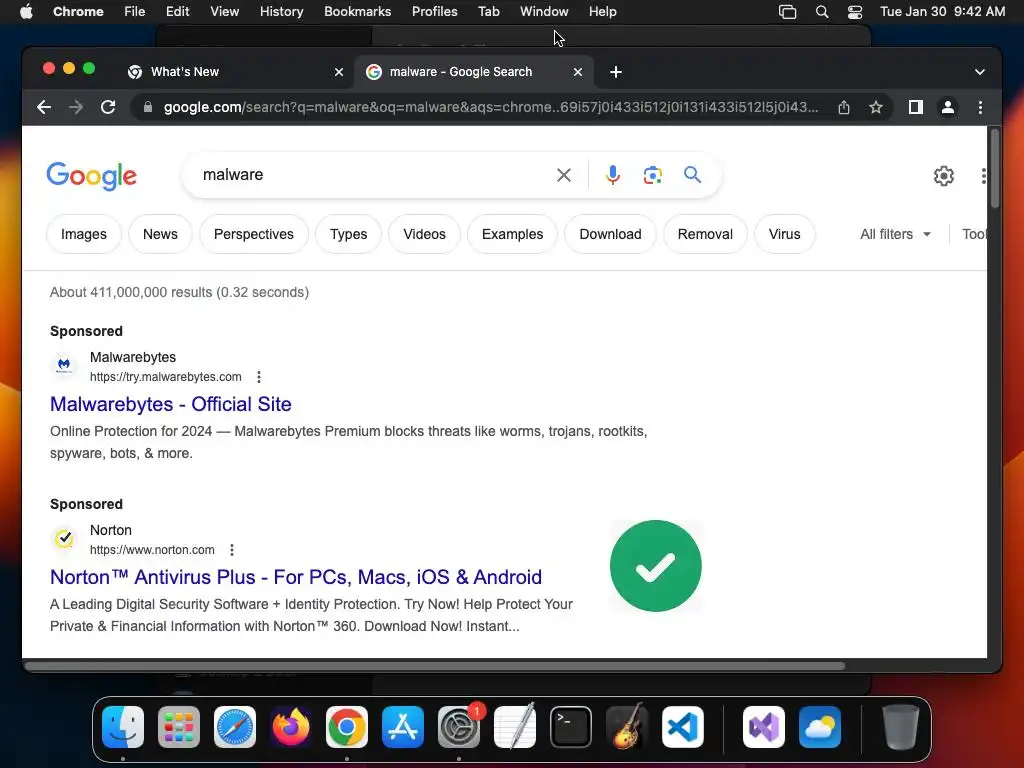
Task: Search by image with camera lens
Action: [x=652, y=175]
